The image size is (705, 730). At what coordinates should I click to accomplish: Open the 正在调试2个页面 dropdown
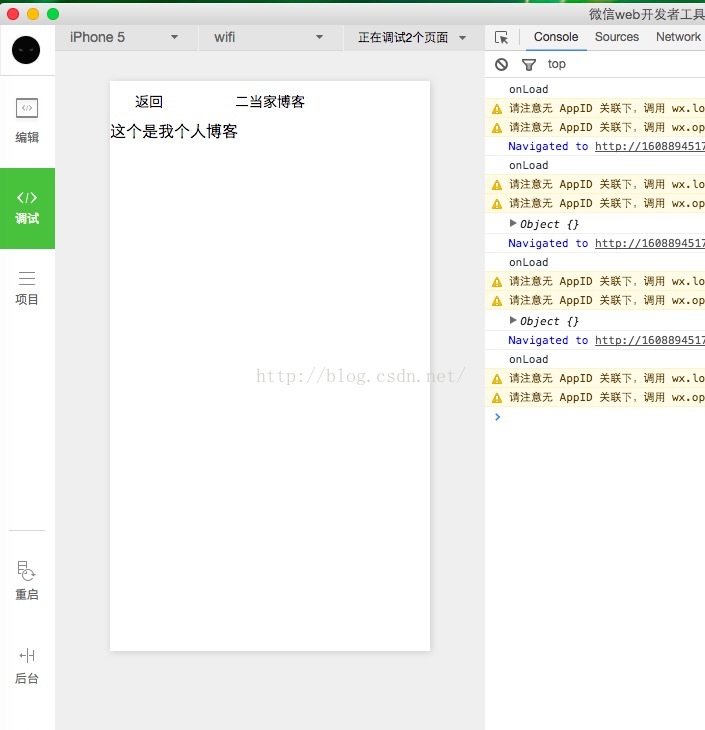[412, 37]
